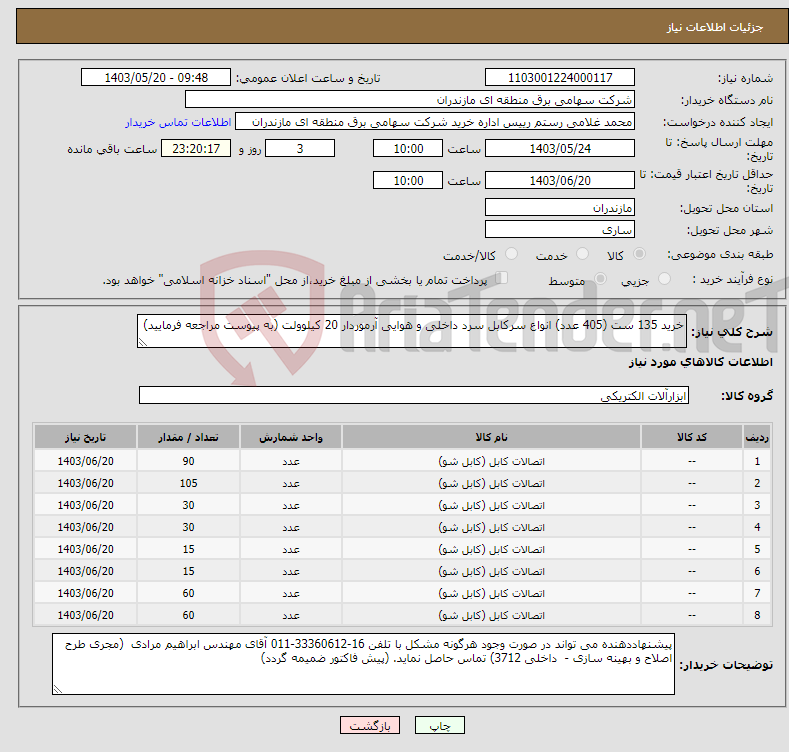Click the شماره نیاز field 1103001224000117
Image resolution: width=789 pixels, height=752 pixels.
pyautogui.click(x=560, y=78)
